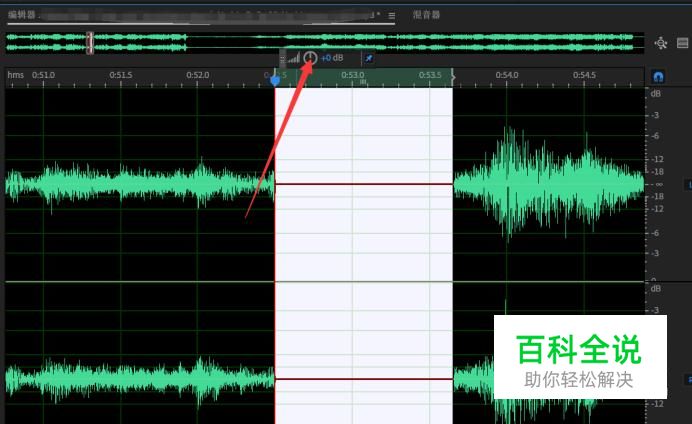Click the blue playhead marker
The width and height of the screenshot is (692, 424).
click(x=275, y=80)
